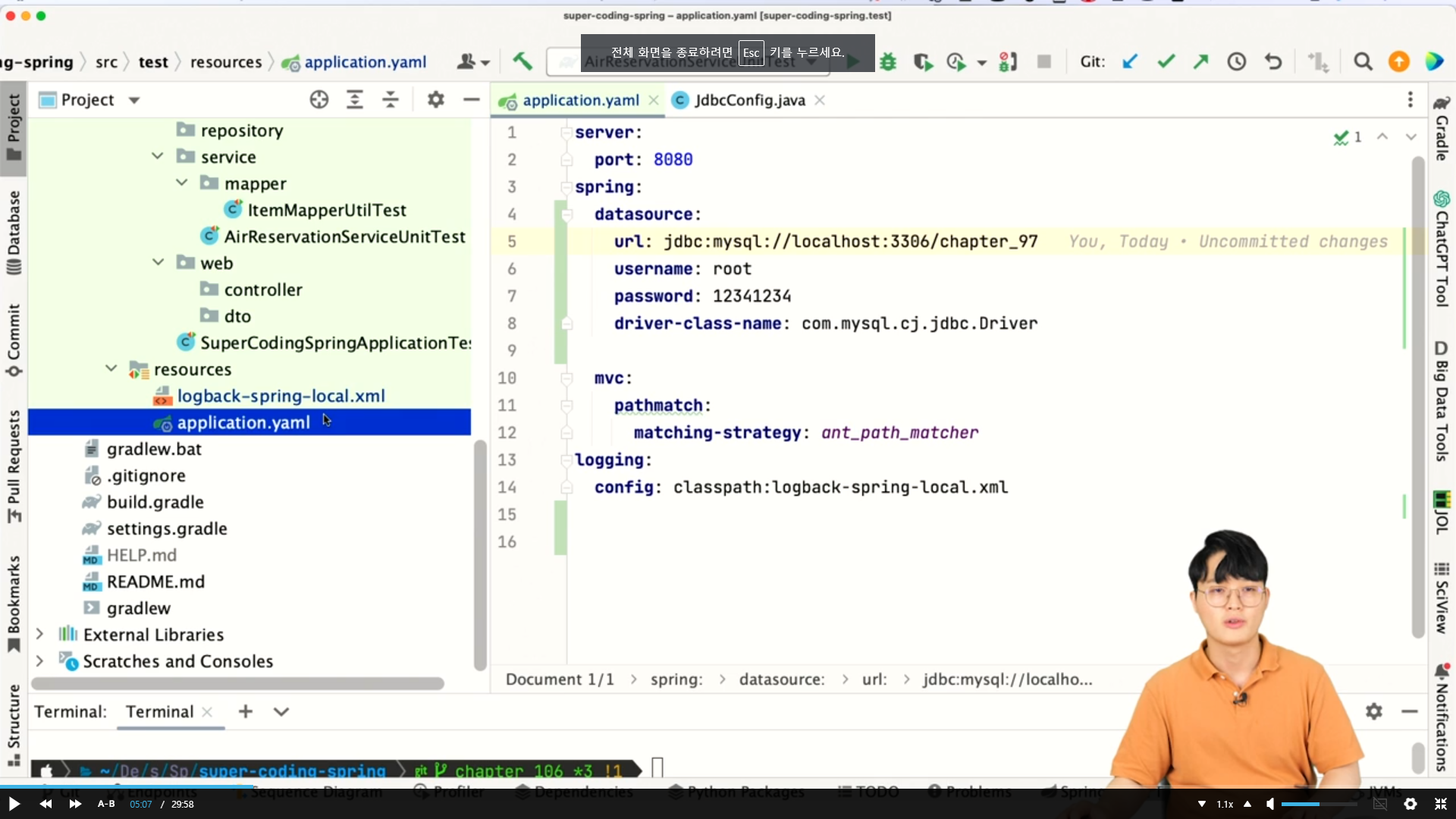
Task: Open terminal settings gear
Action: pyautogui.click(x=1373, y=711)
